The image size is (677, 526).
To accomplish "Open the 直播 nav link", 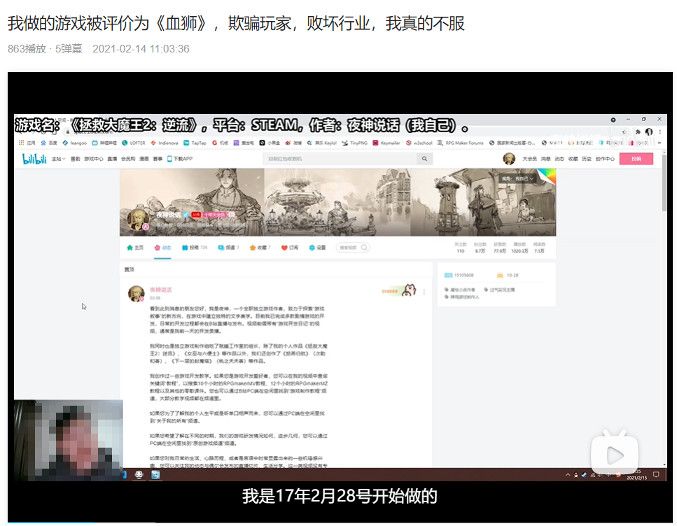I will (112, 159).
